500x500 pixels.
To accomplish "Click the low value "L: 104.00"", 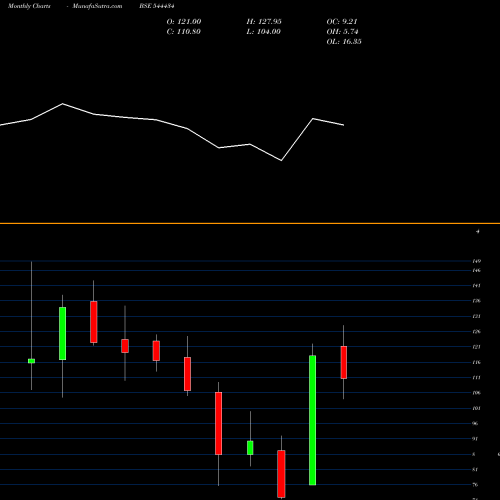I will coord(263,31).
